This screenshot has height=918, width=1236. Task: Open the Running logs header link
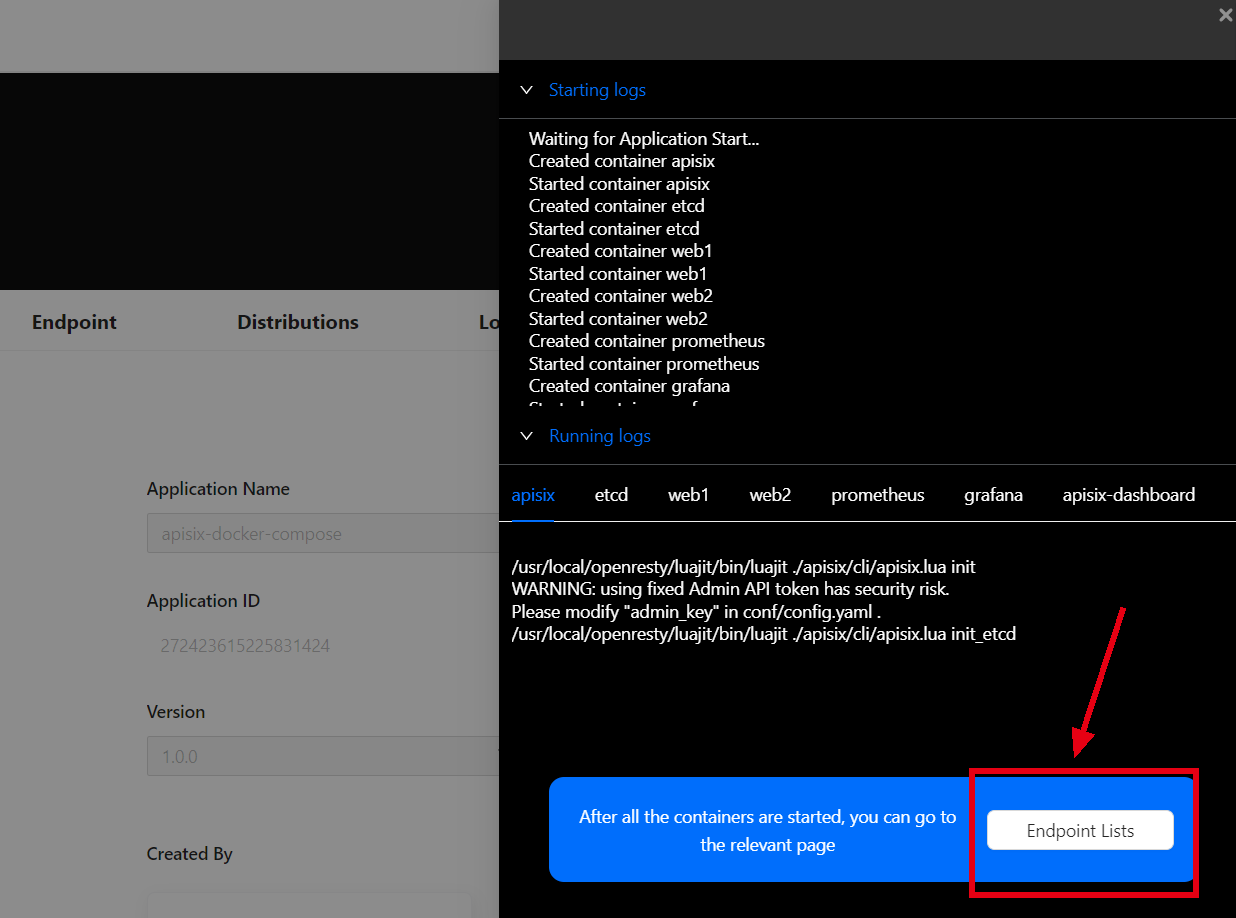coord(600,436)
